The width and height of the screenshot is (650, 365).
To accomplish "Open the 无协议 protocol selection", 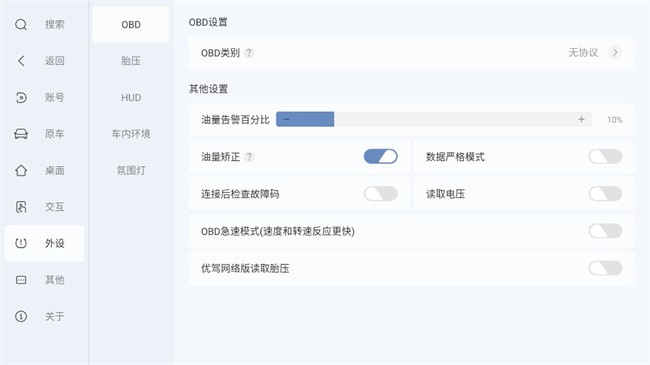I will click(583, 53).
